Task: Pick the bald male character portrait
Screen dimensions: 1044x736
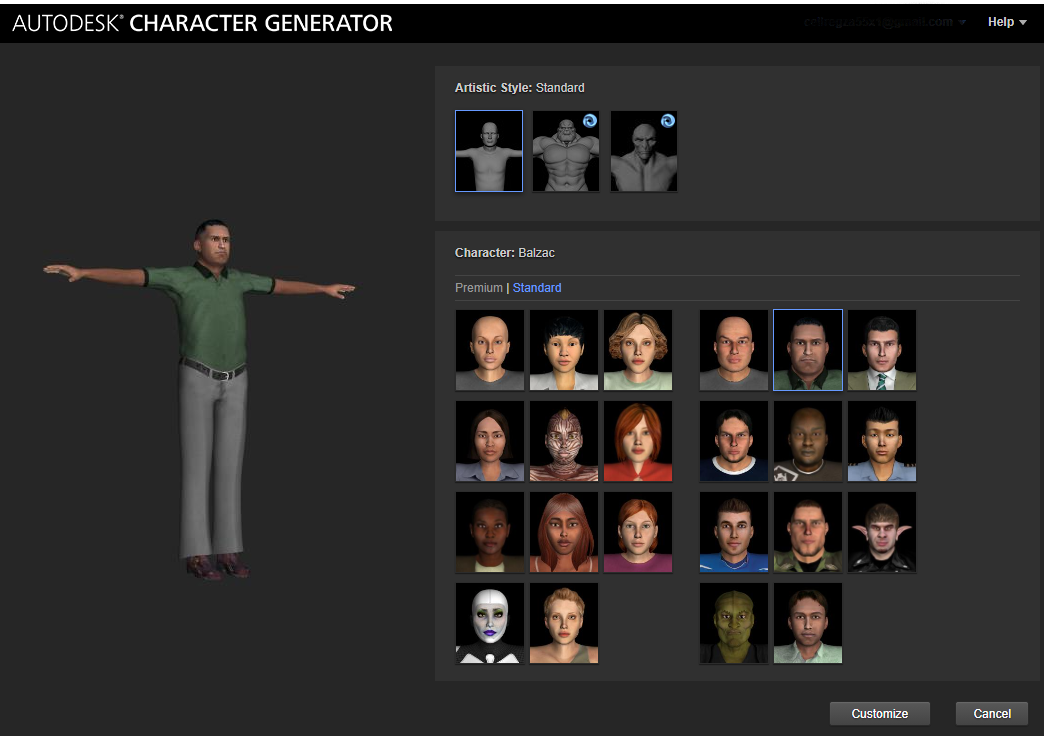Action: coord(734,350)
